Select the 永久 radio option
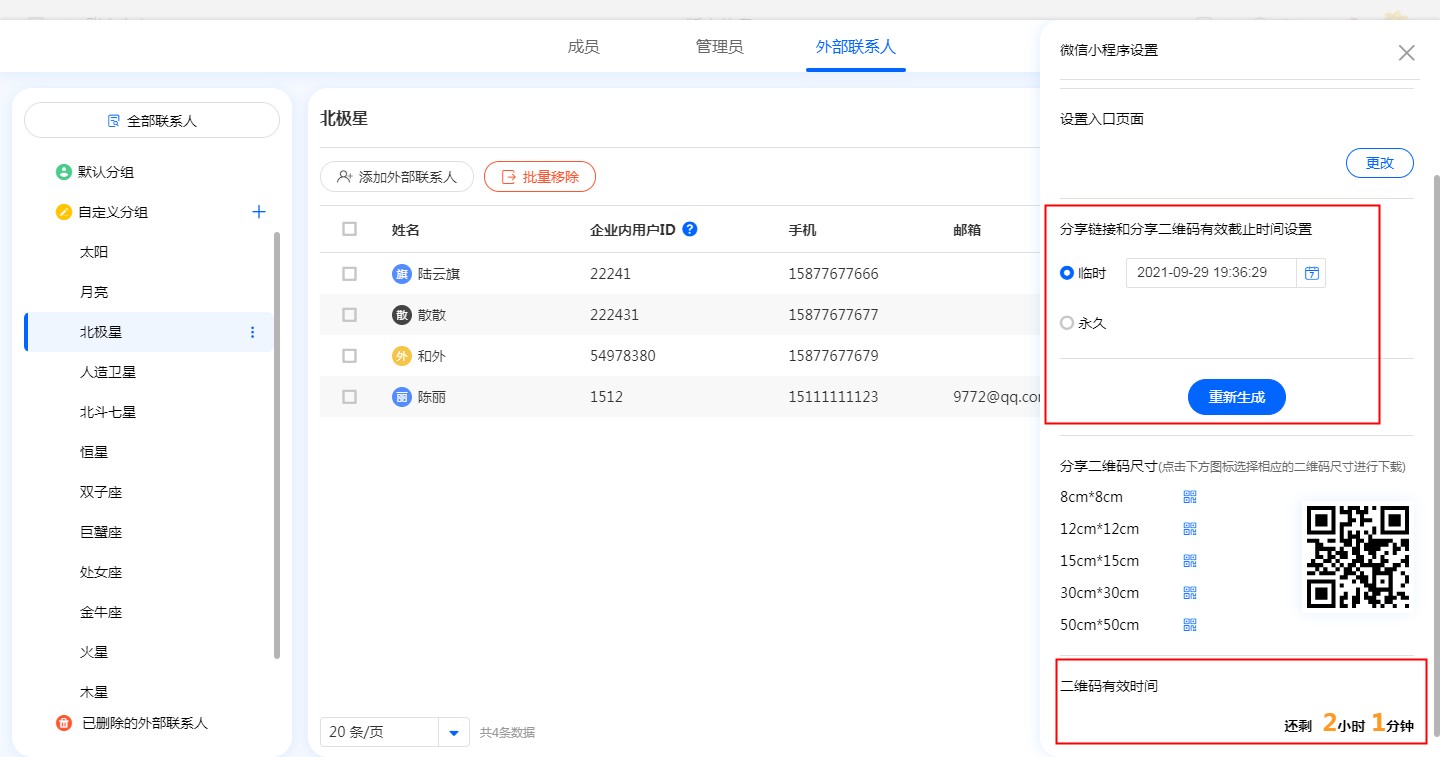The height and width of the screenshot is (757, 1440). [1067, 323]
